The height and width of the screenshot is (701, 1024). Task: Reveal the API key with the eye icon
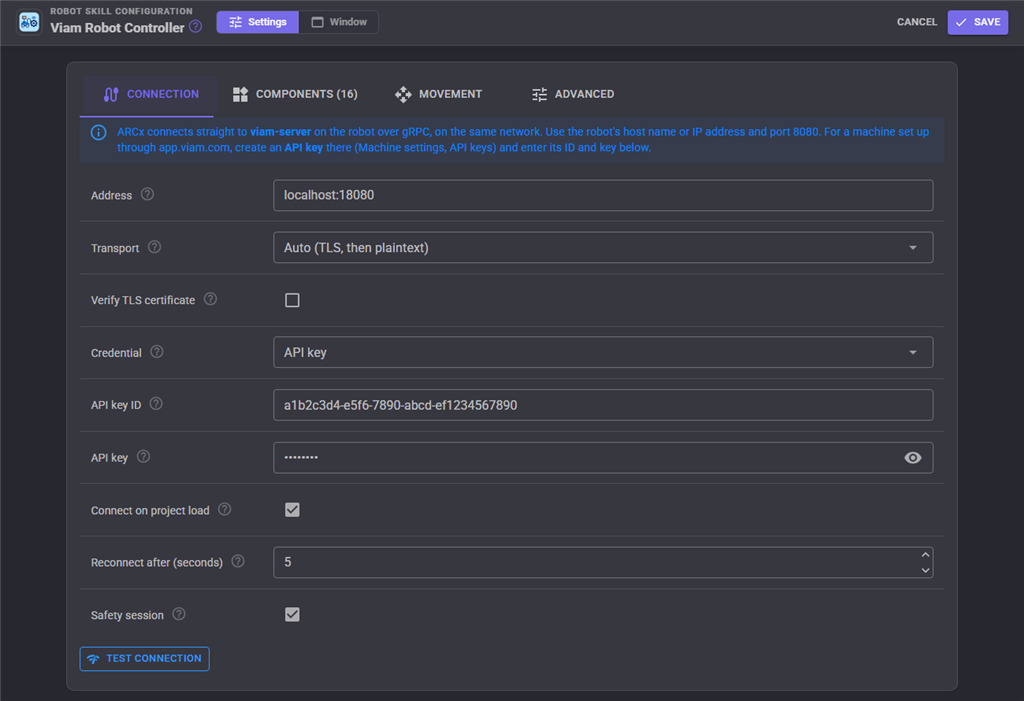(913, 458)
